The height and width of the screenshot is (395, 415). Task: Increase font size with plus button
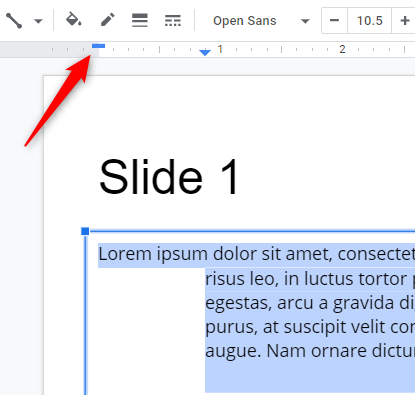click(405, 21)
